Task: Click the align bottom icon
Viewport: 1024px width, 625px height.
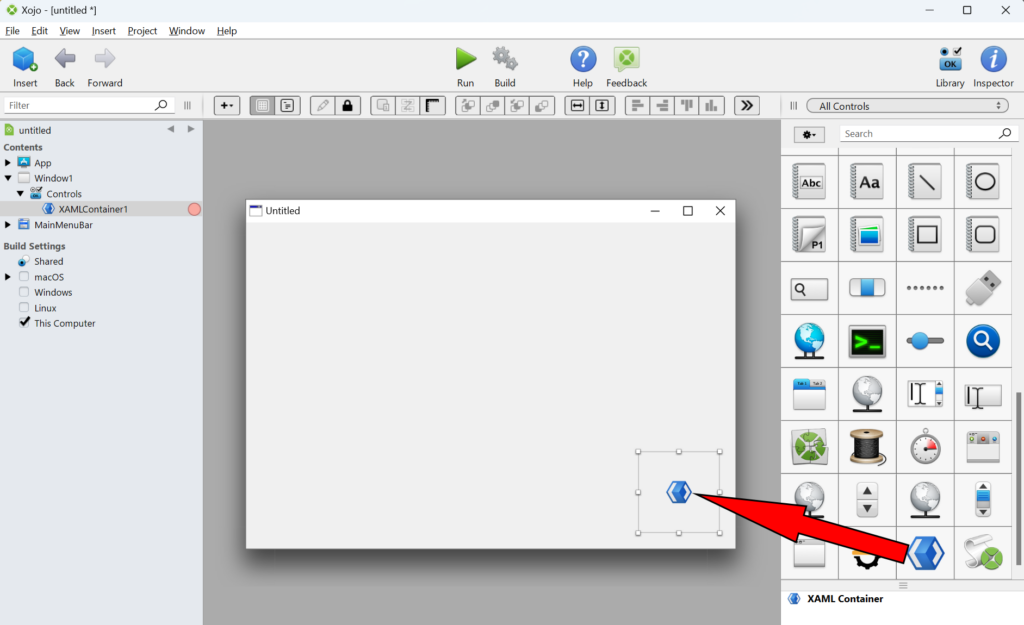Action: [711, 105]
